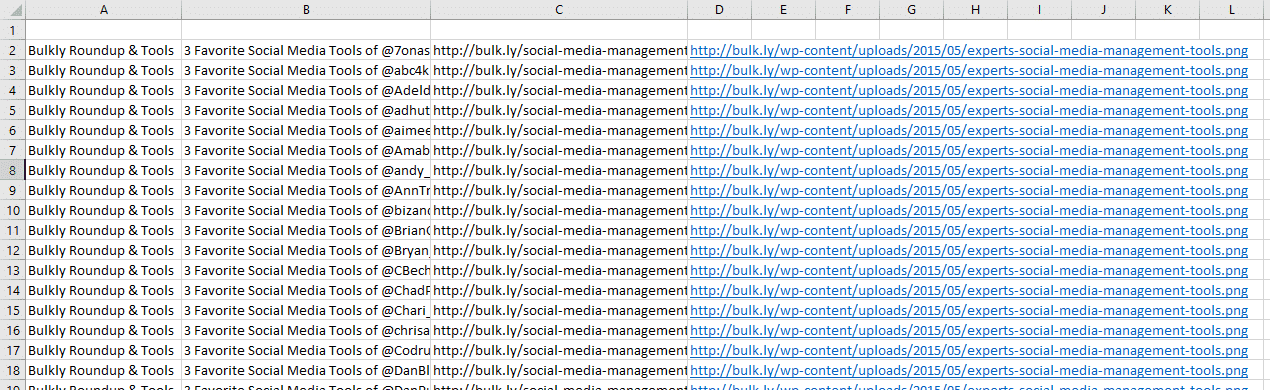1270x390 pixels.
Task: Click cell with '@bizanc' tools title
Action: click(x=306, y=210)
